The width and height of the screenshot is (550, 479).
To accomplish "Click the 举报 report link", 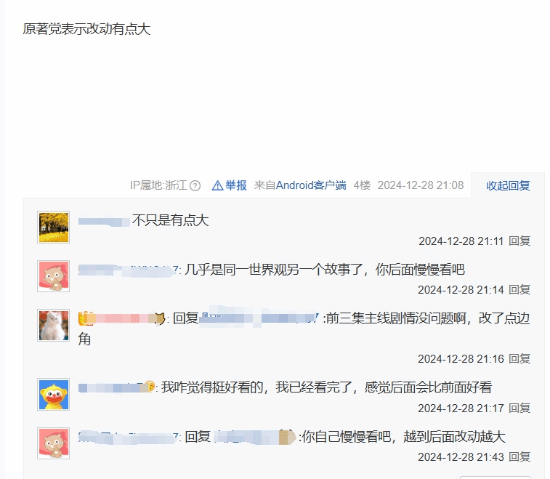I will pyautogui.click(x=236, y=185).
